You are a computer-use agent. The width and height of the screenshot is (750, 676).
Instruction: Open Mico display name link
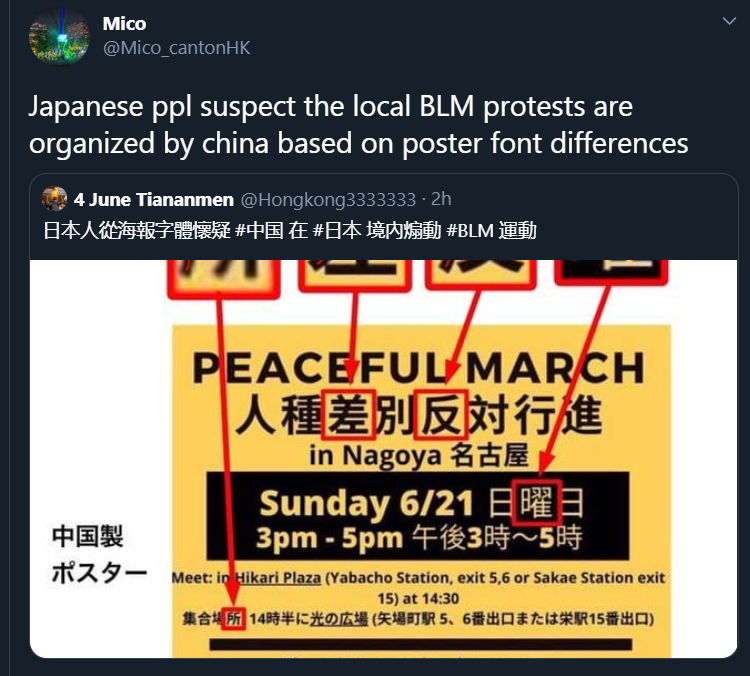click(x=124, y=23)
